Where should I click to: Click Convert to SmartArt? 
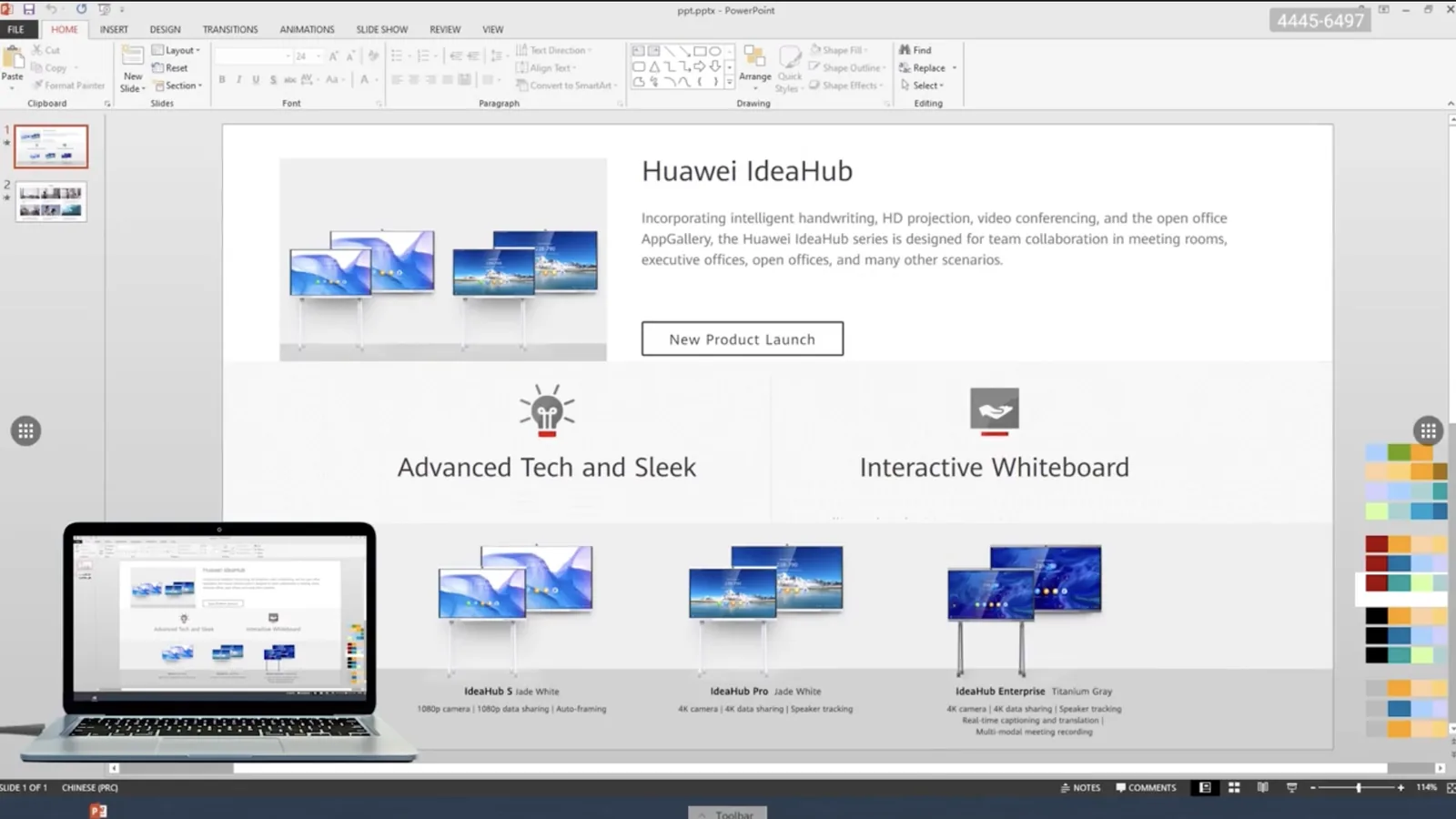(x=566, y=85)
